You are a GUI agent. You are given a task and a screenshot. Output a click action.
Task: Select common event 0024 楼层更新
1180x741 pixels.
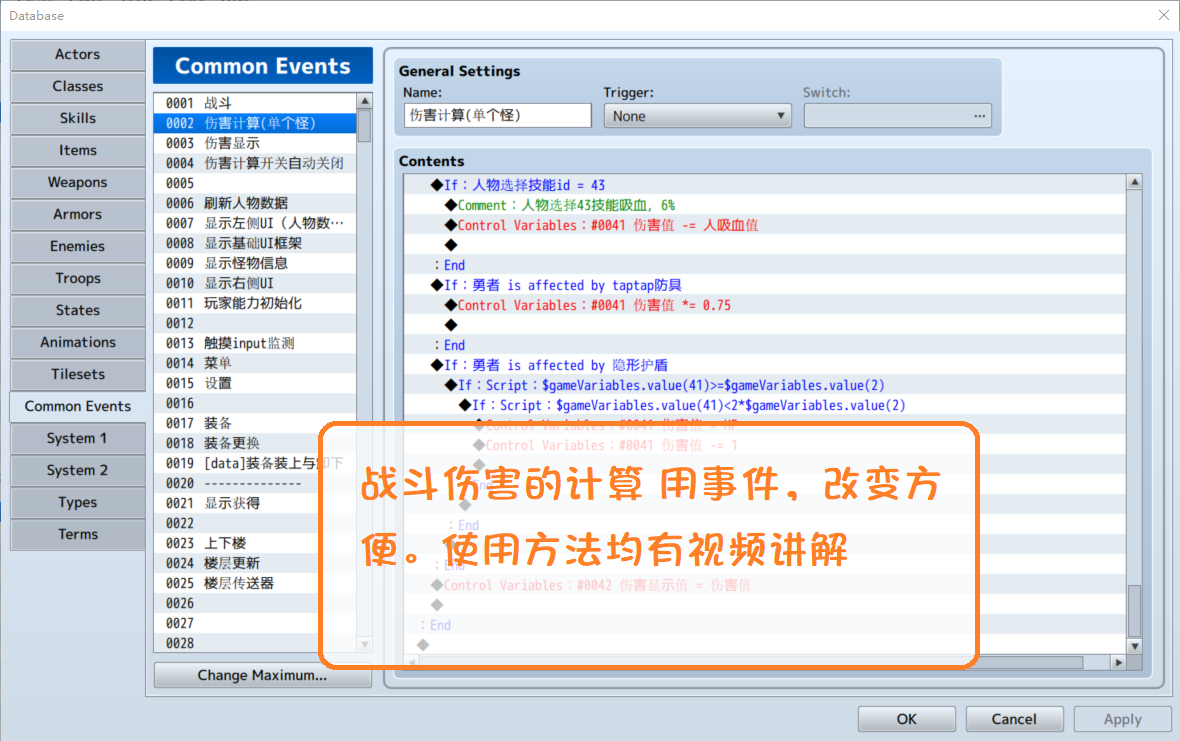point(255,563)
